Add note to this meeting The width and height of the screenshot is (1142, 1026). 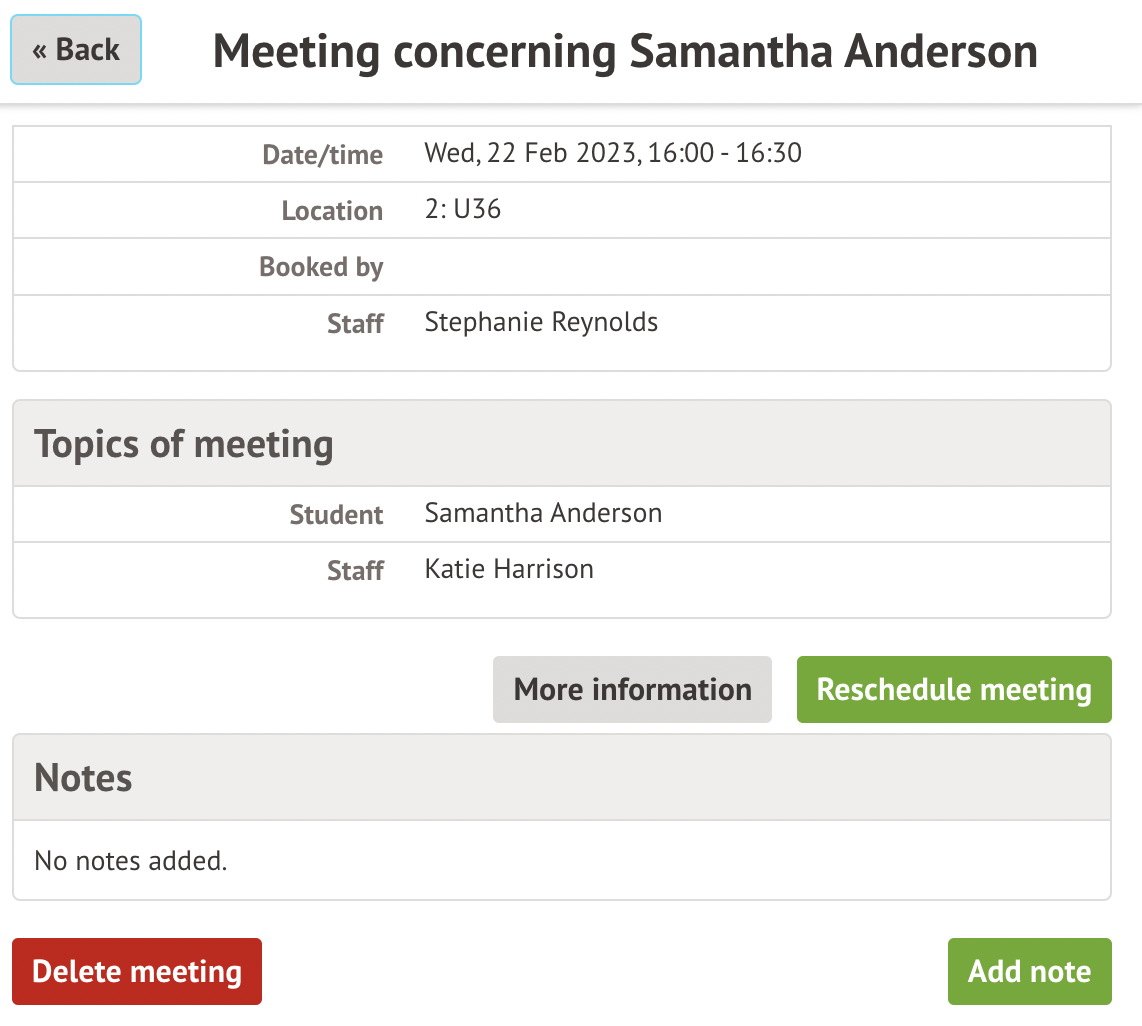tap(1029, 971)
